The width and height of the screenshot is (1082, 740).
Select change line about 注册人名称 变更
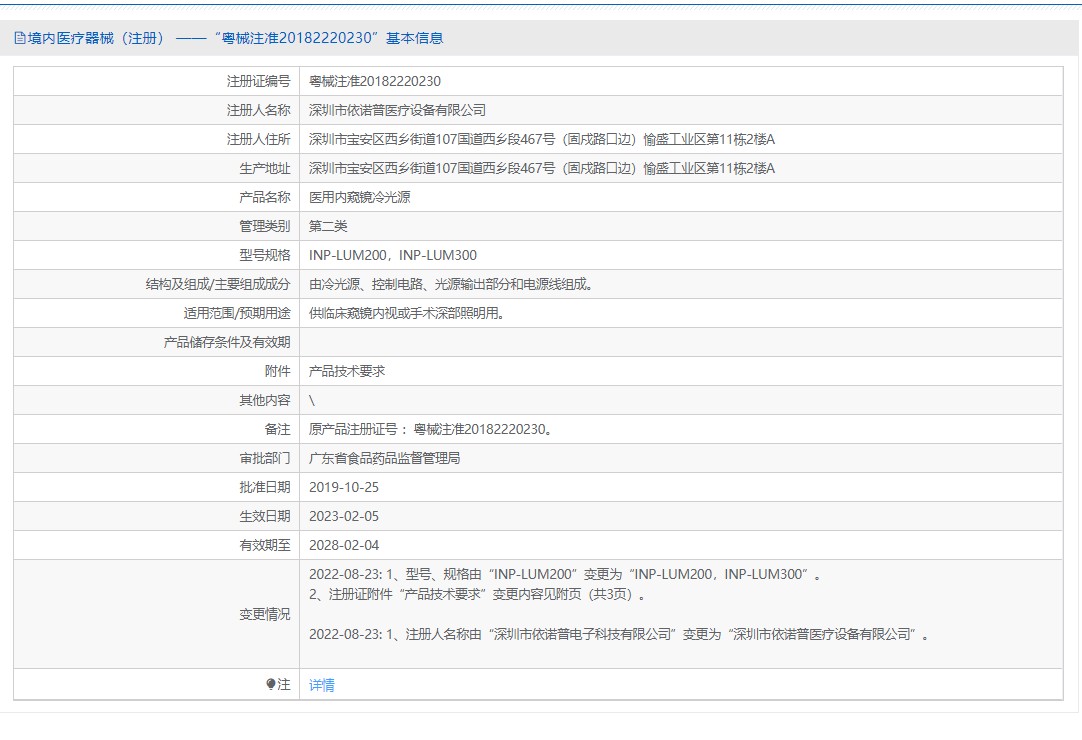tap(619, 634)
